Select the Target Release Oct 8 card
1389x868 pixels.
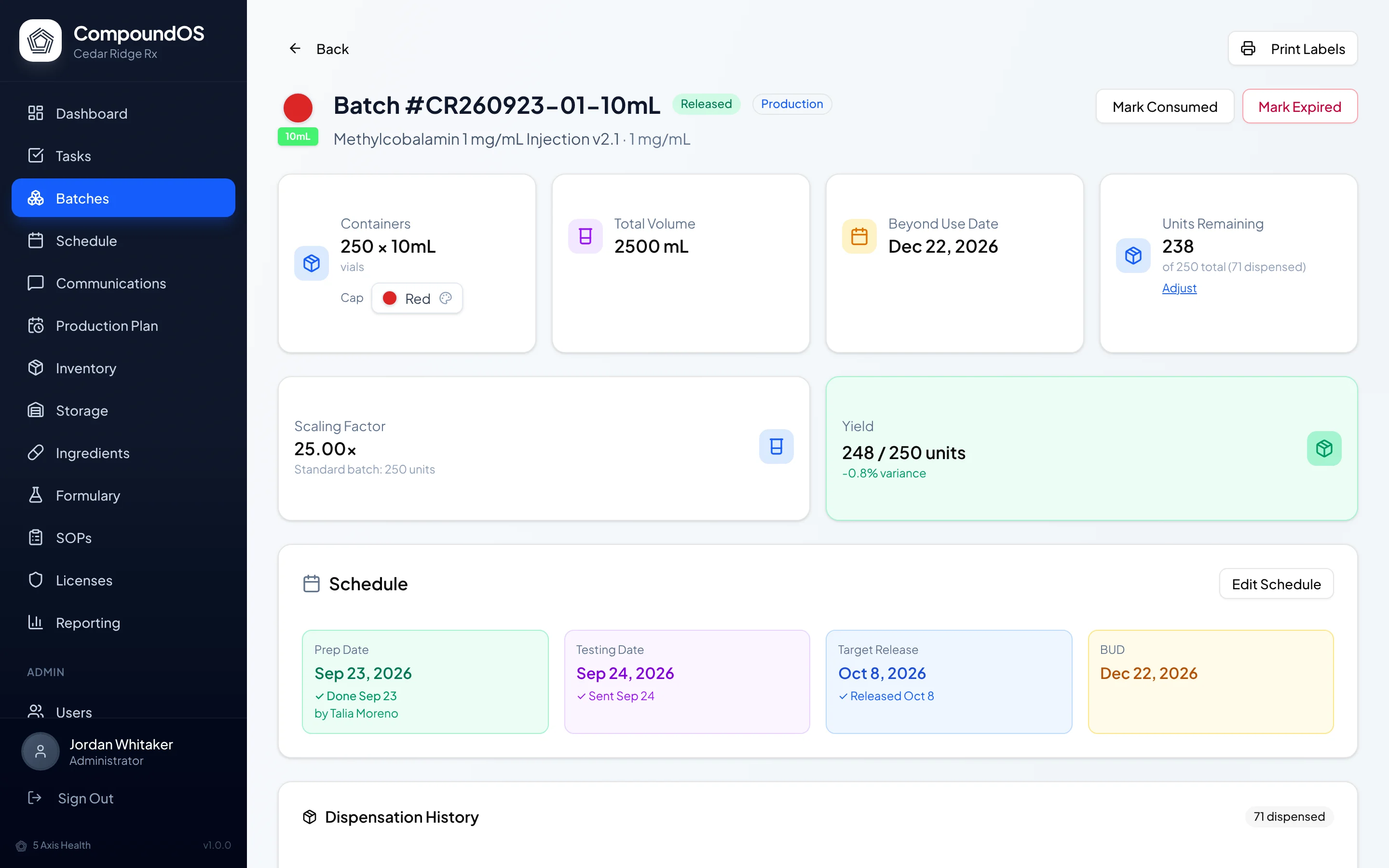pos(949,682)
